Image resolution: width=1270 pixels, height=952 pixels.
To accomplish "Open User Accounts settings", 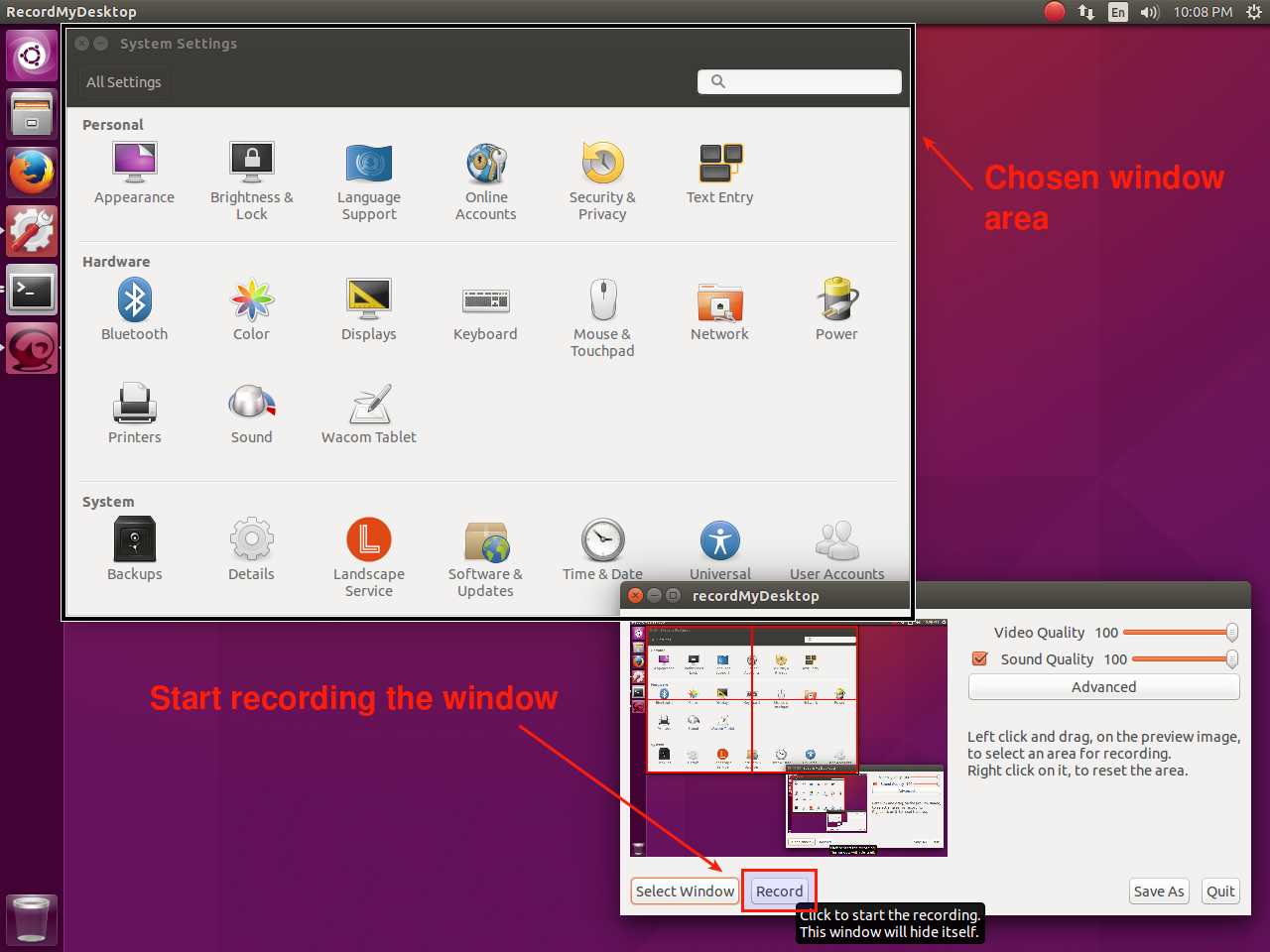I will (x=836, y=549).
